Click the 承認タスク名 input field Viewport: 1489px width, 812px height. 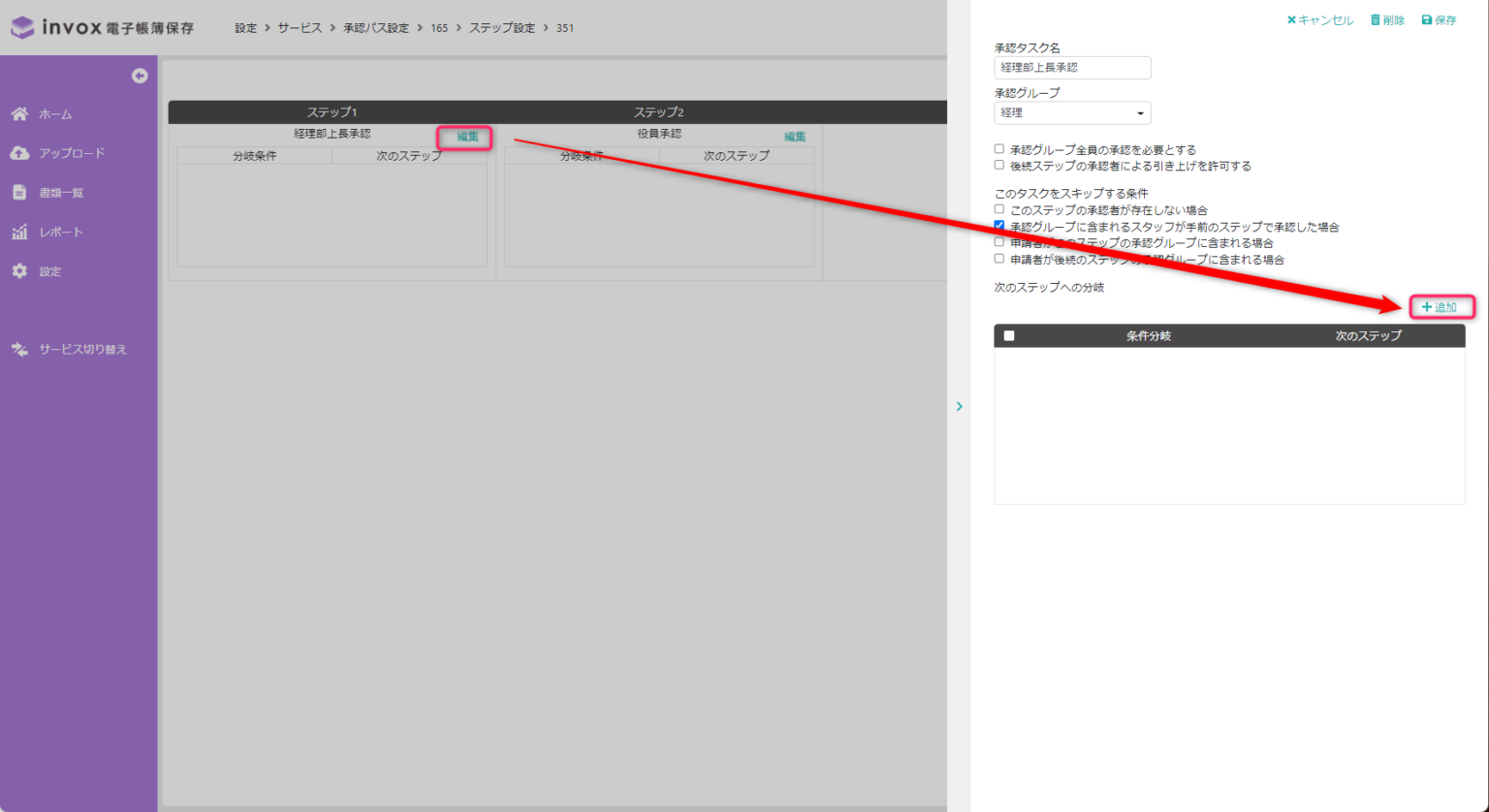point(1071,67)
